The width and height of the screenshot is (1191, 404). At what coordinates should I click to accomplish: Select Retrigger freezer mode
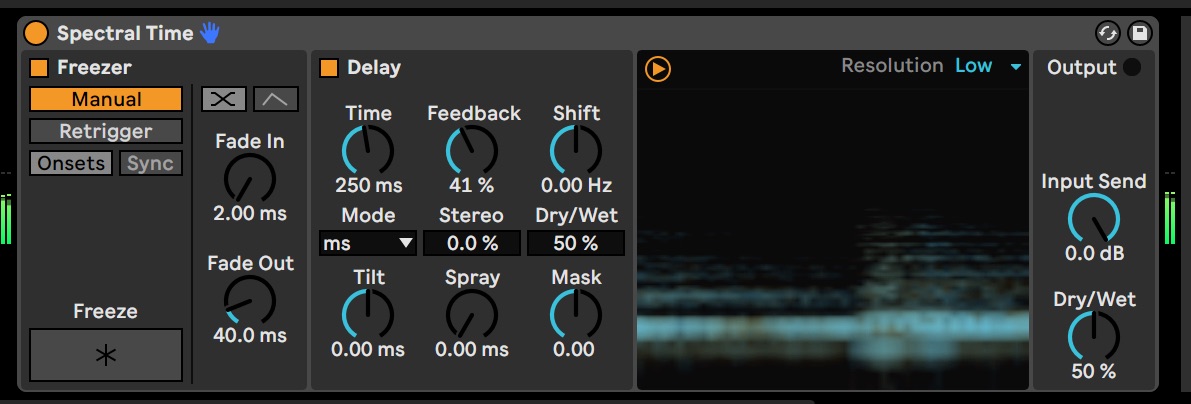tap(106, 131)
